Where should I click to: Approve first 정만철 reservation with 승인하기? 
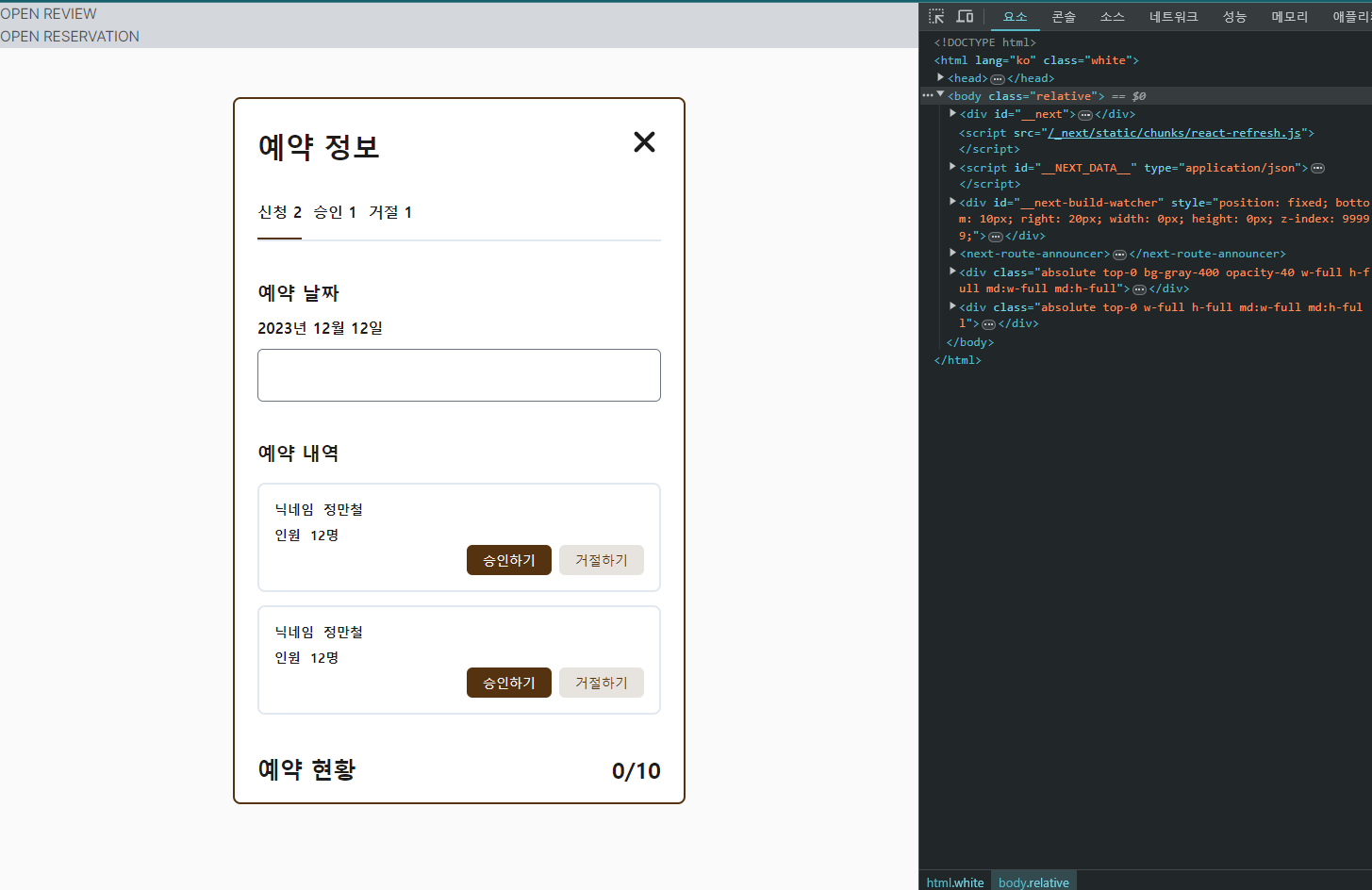pos(509,560)
